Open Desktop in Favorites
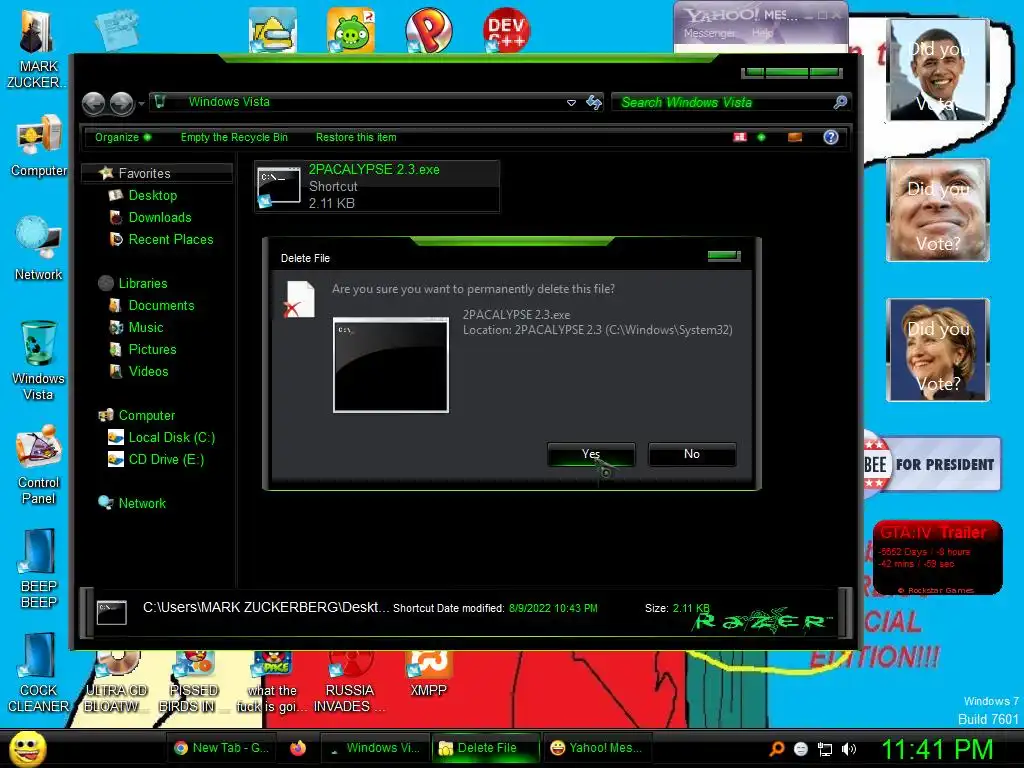1024x768 pixels. click(x=152, y=195)
